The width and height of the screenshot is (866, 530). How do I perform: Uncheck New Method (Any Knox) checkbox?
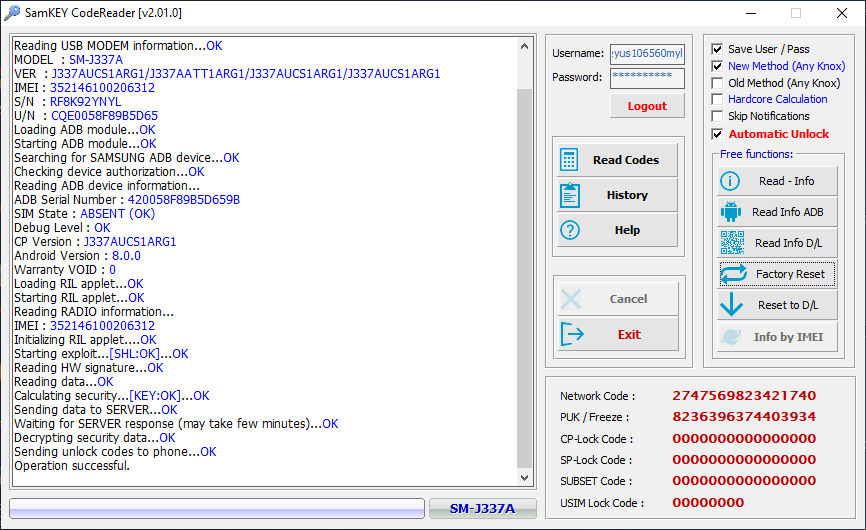tap(717, 66)
